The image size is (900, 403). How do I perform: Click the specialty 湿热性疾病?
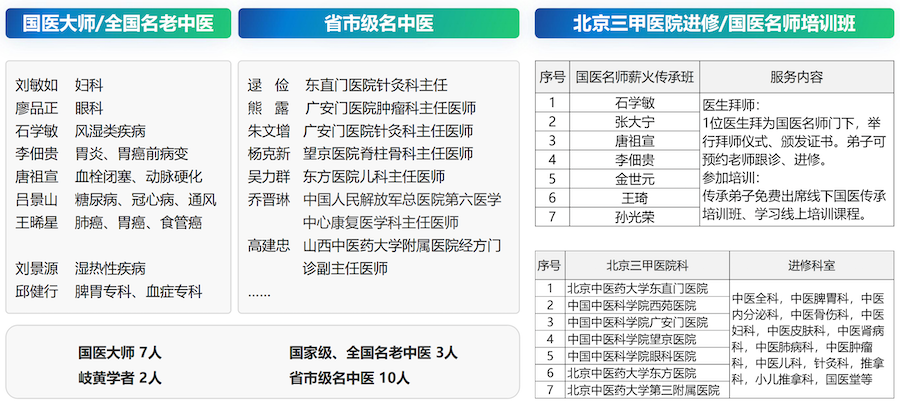(110, 268)
